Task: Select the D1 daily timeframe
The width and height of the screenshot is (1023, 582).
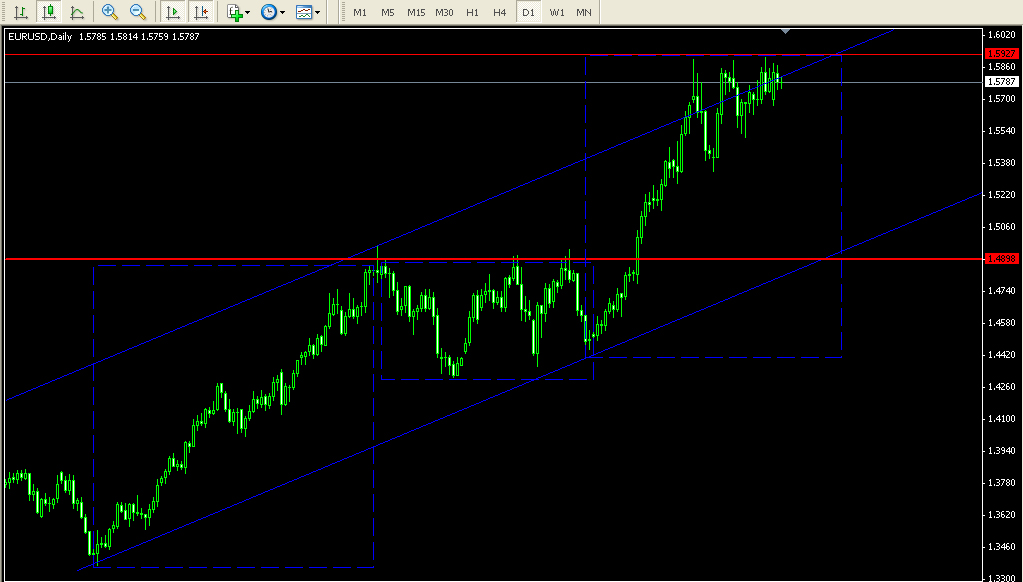Action: [528, 12]
